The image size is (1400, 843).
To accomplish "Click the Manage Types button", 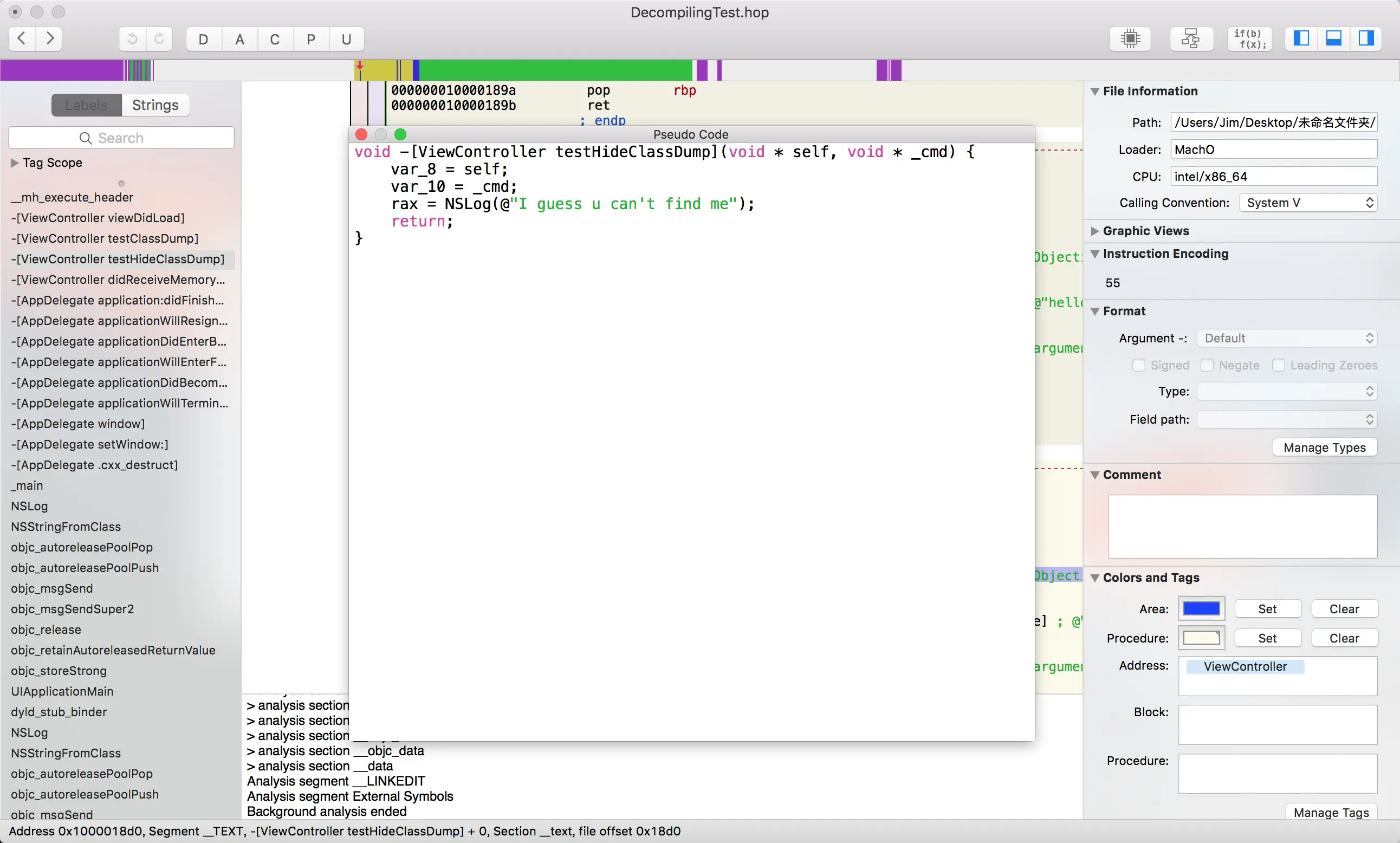I will [x=1324, y=448].
